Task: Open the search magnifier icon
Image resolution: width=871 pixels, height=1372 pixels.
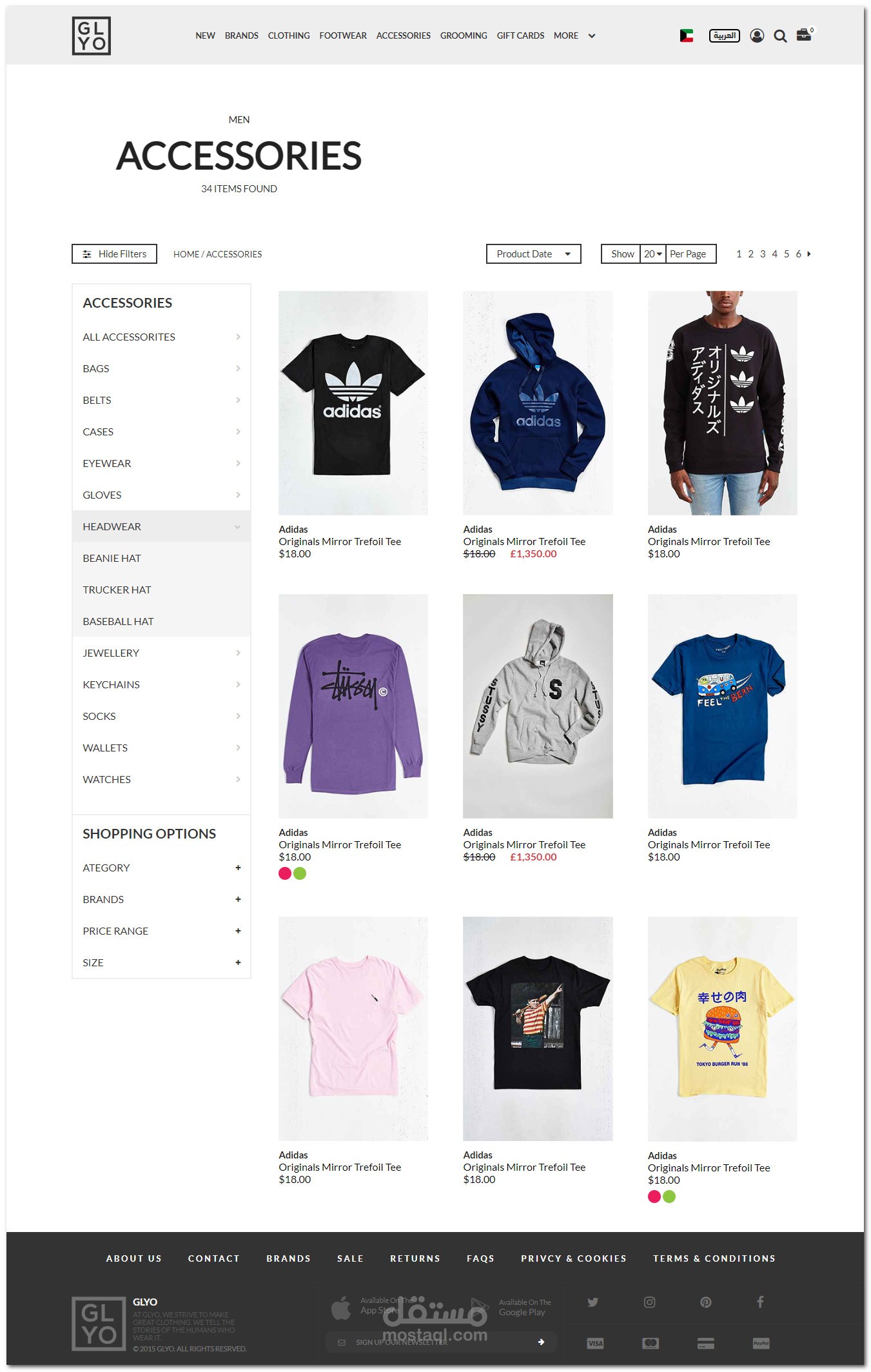Action: point(780,36)
